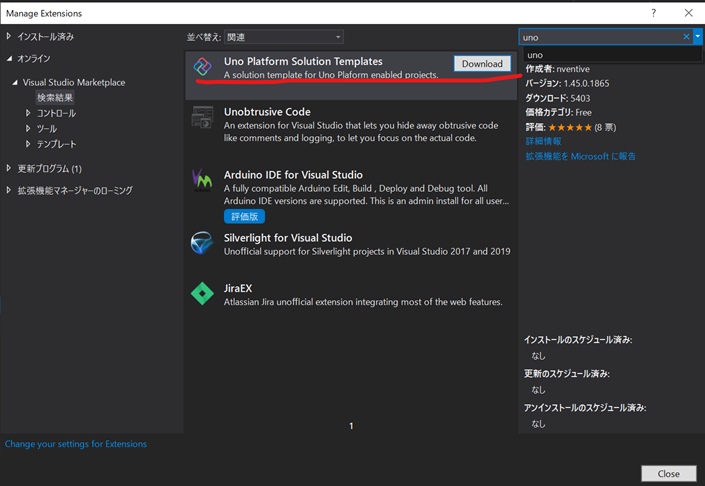Expand 拡張機能マネージャーのローミング node

tap(9, 190)
